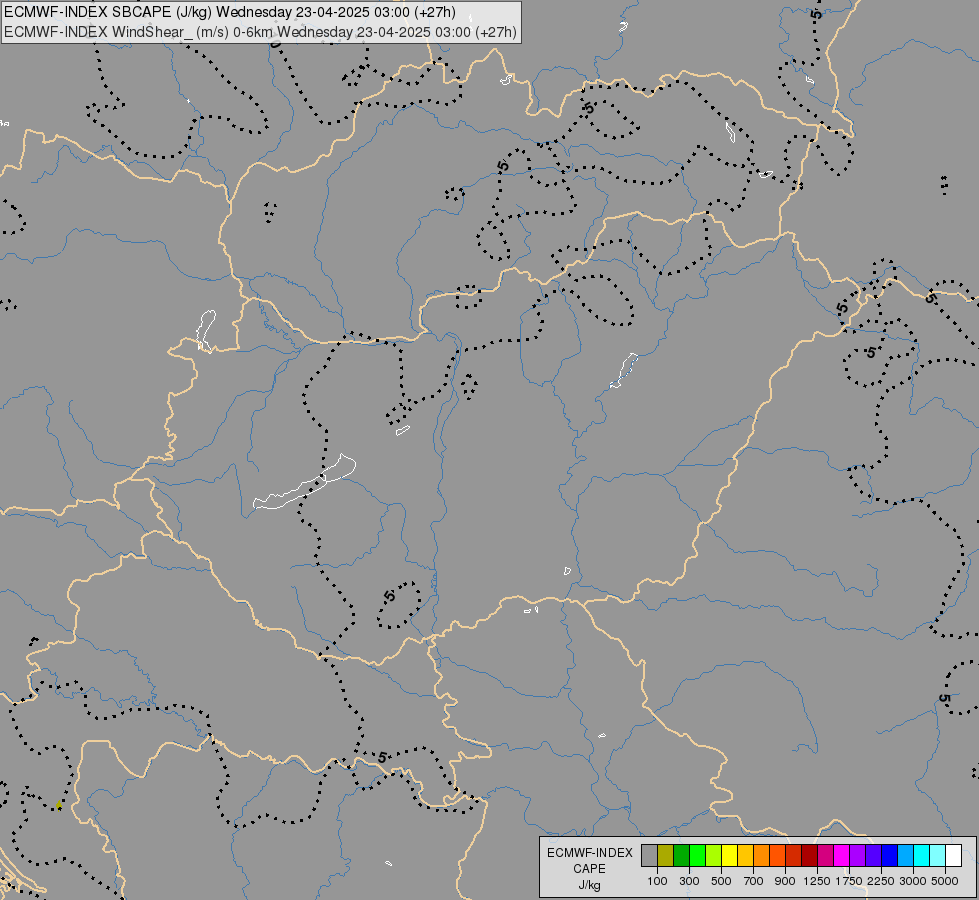Click the pure yellow legend swatch

pos(729,855)
